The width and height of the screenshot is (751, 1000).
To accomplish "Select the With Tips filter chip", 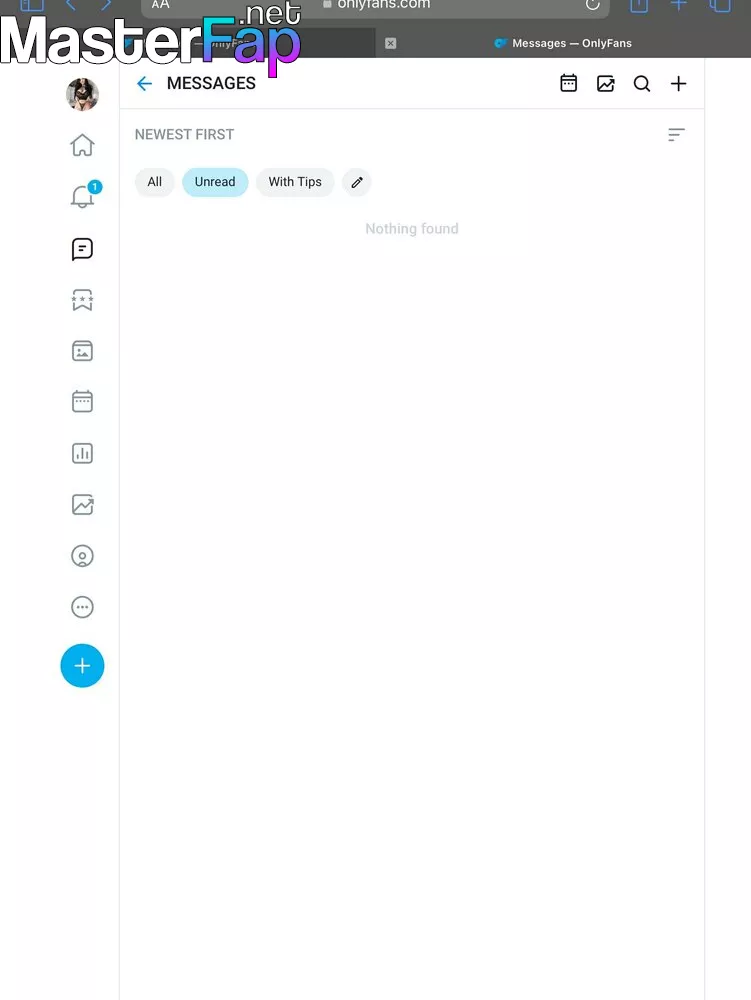I will [x=295, y=182].
